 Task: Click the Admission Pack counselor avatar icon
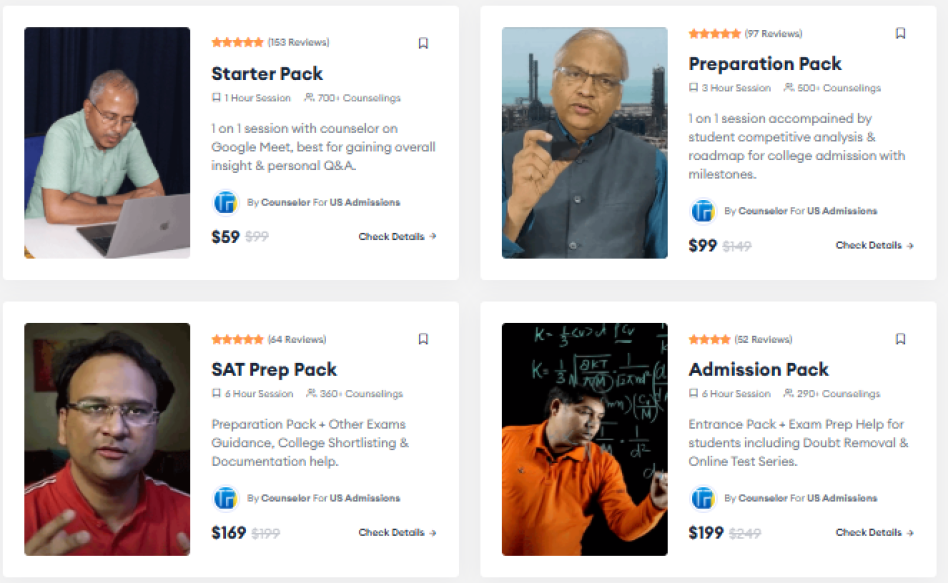(x=703, y=498)
